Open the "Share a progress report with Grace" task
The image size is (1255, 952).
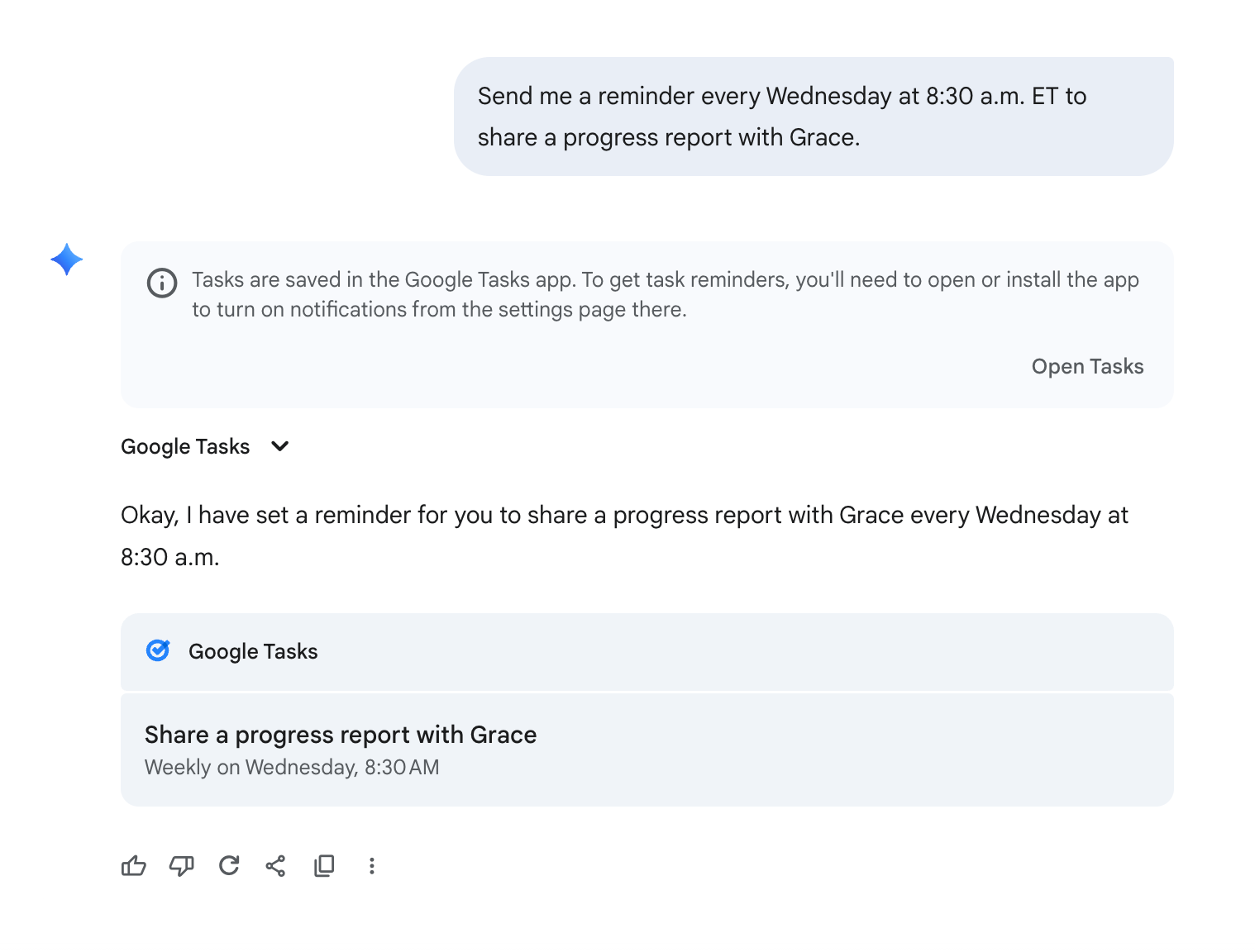click(x=341, y=735)
